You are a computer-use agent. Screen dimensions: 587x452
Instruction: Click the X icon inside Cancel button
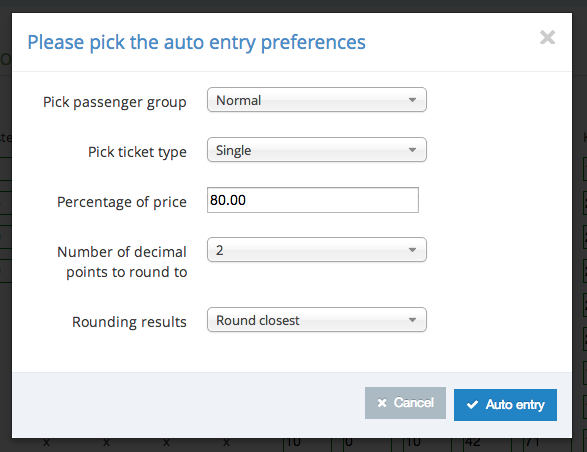(x=382, y=403)
